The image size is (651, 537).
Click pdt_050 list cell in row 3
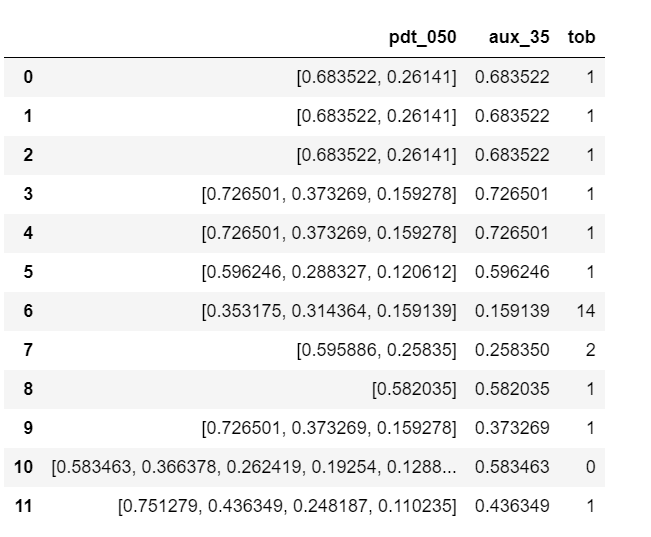329,195
